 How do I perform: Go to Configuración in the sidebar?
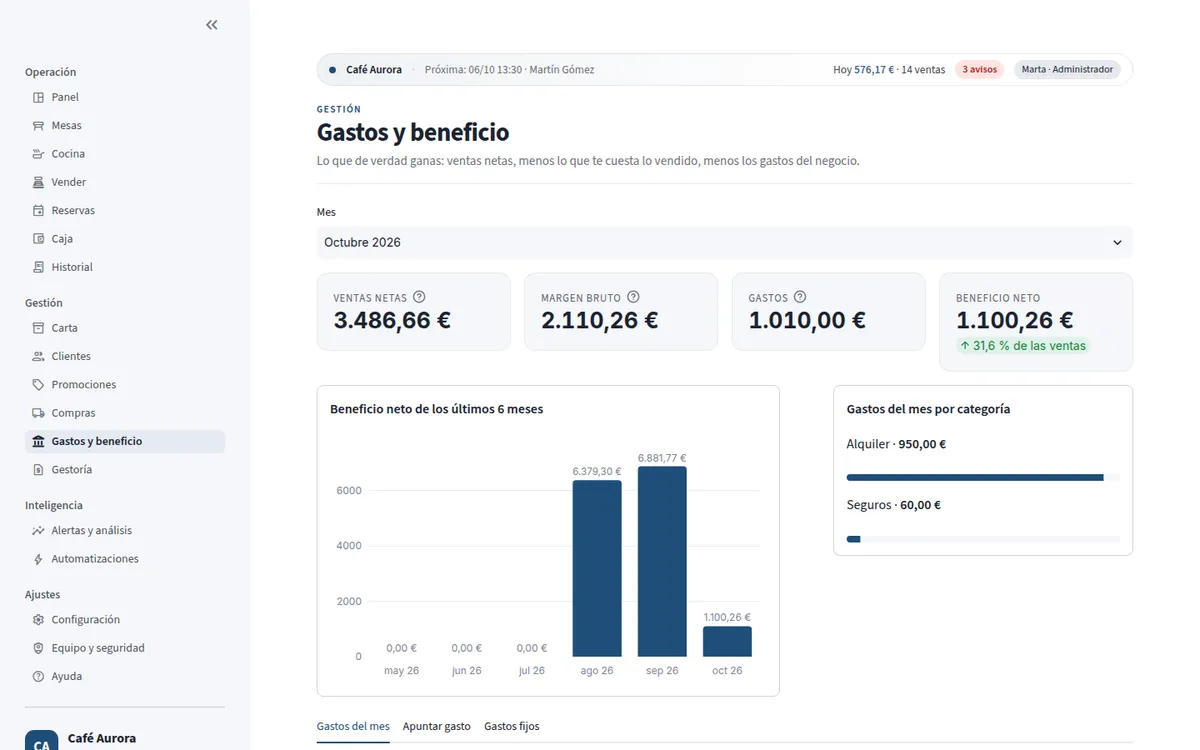coord(125,620)
